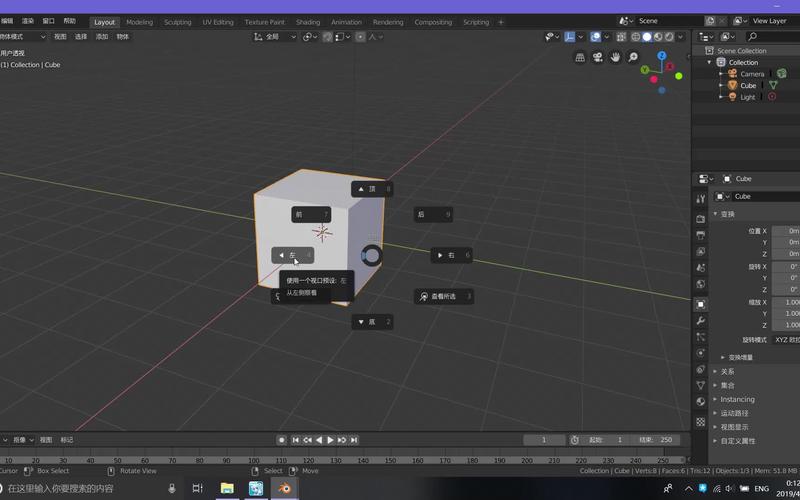The image size is (800, 500).
Task: Open Blender from the Windows taskbar
Action: click(285, 489)
